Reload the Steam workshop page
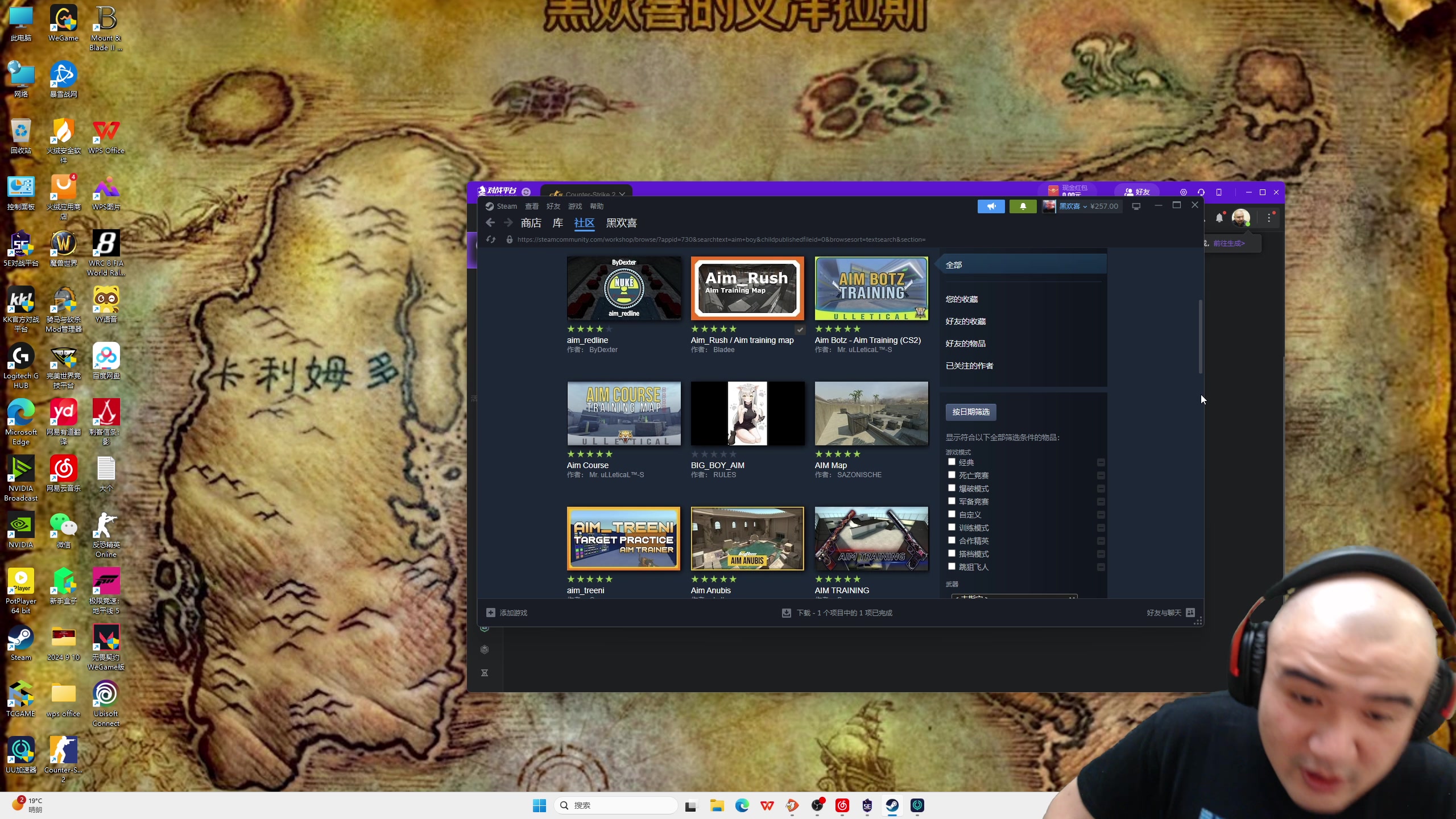The image size is (1456, 819). 491,239
